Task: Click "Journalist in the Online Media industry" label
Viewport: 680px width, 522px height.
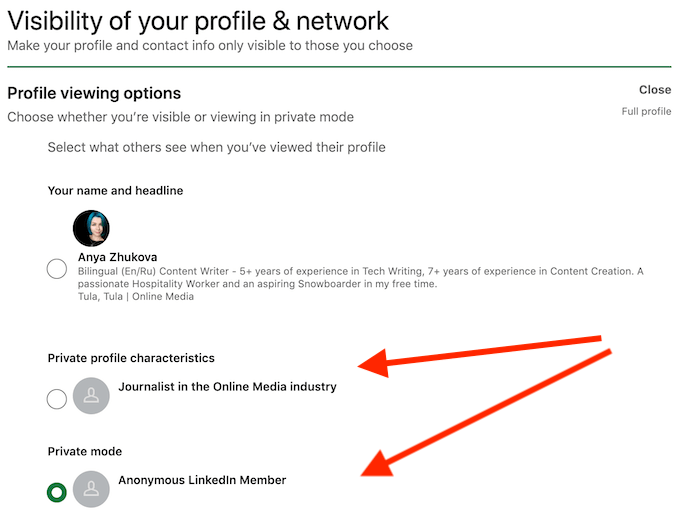Action: pos(227,386)
